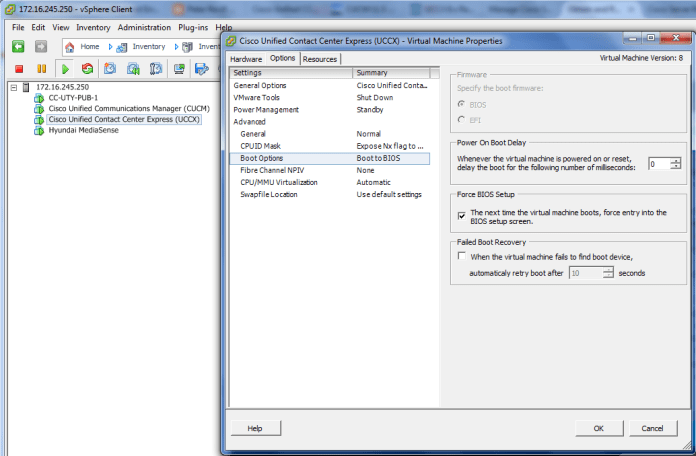696x456 pixels.
Task: Click the Revert to Snapshot icon
Action: (x=133, y=69)
